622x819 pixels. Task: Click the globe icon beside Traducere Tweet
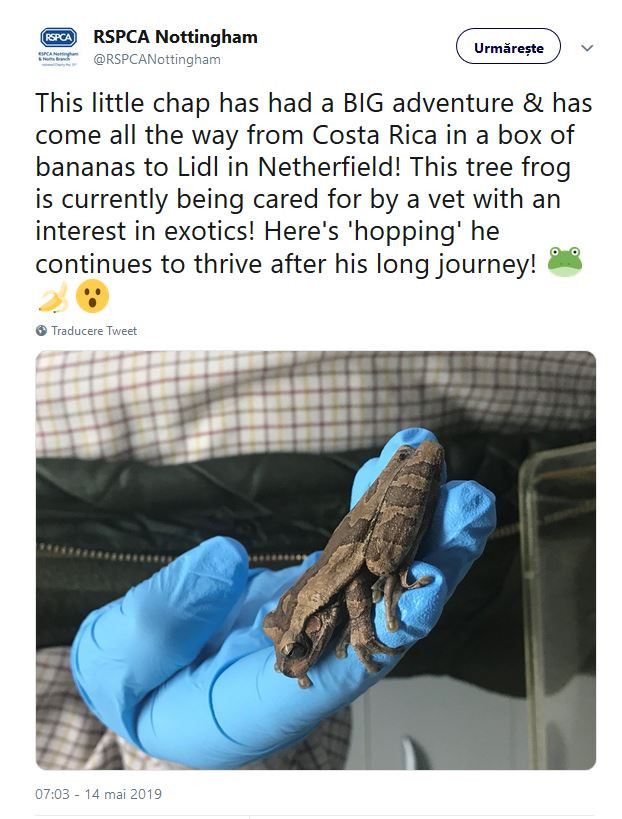click(41, 331)
